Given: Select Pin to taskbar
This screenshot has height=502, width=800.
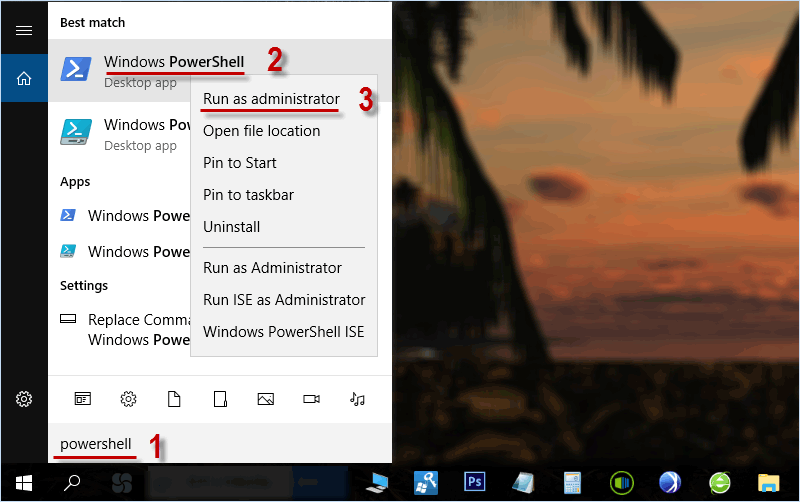Looking at the screenshot, I should 248,195.
